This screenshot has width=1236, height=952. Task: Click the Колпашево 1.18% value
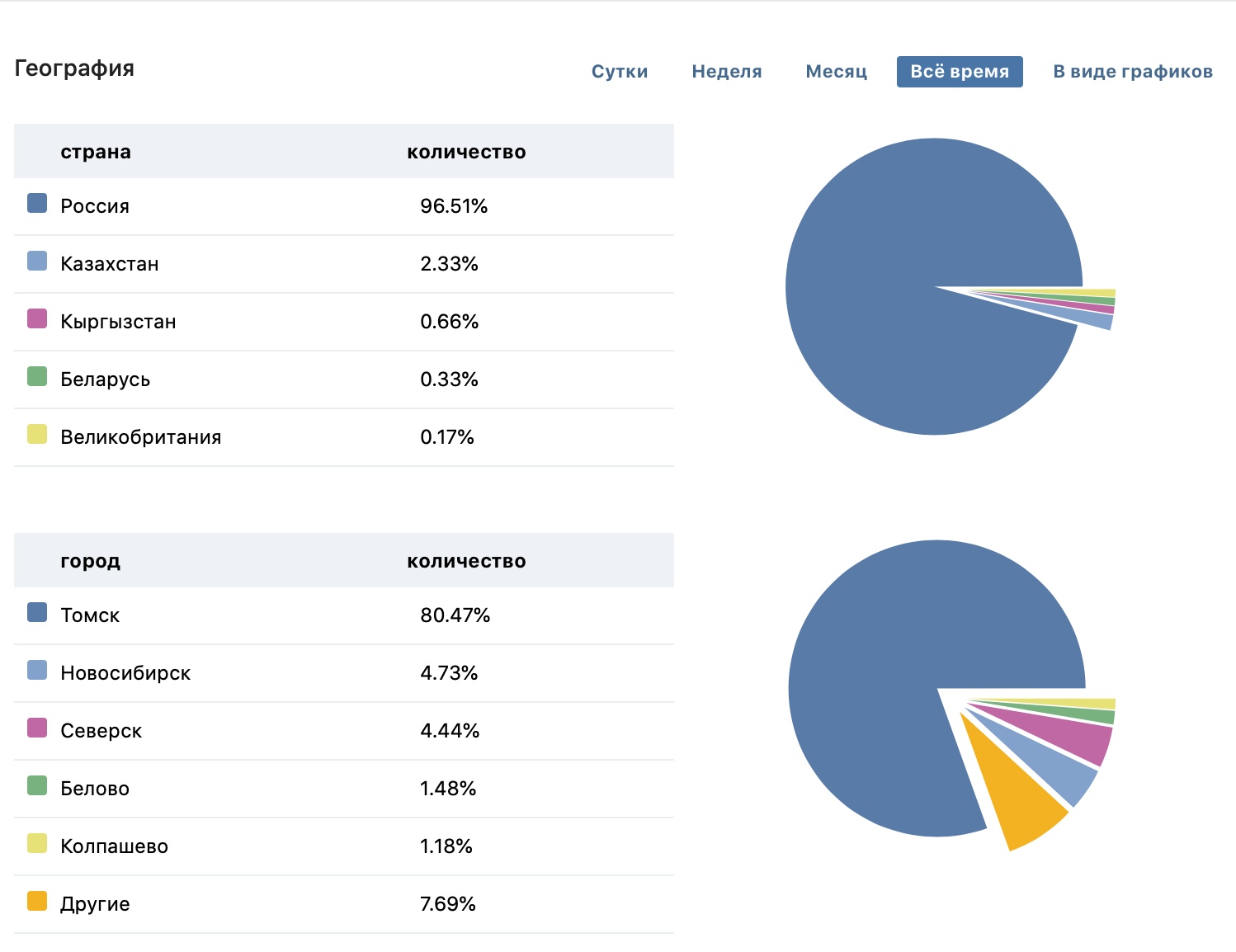point(446,846)
